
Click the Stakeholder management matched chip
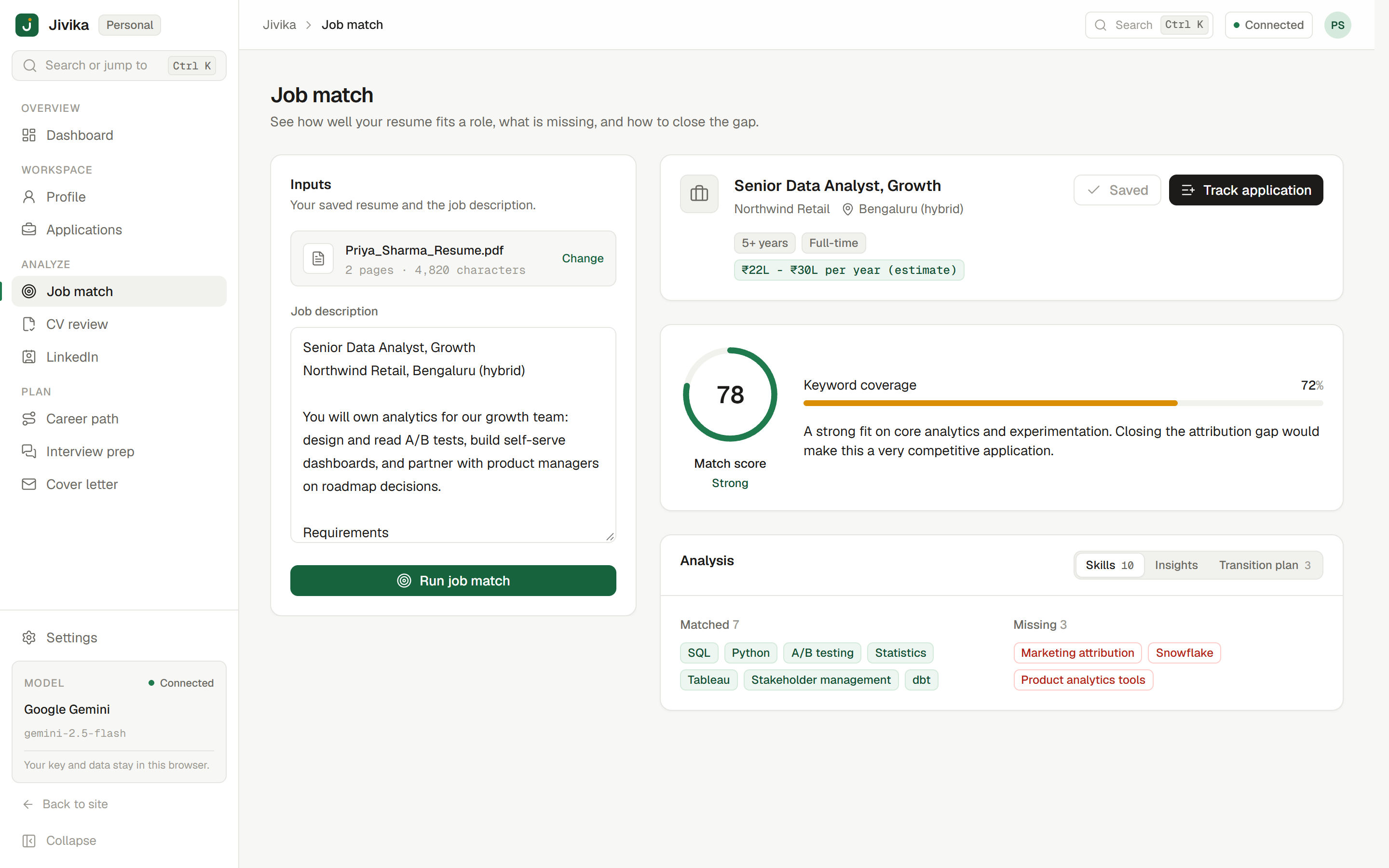coord(821,680)
